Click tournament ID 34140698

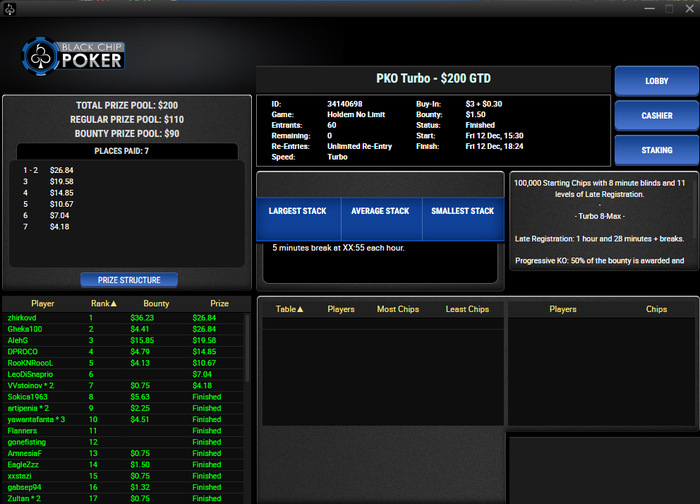point(345,104)
